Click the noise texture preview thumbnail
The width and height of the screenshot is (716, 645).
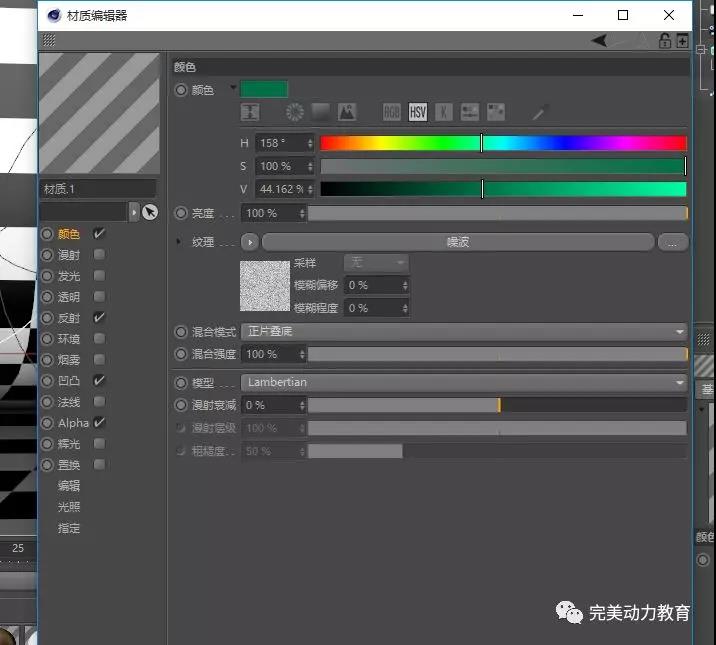click(264, 286)
